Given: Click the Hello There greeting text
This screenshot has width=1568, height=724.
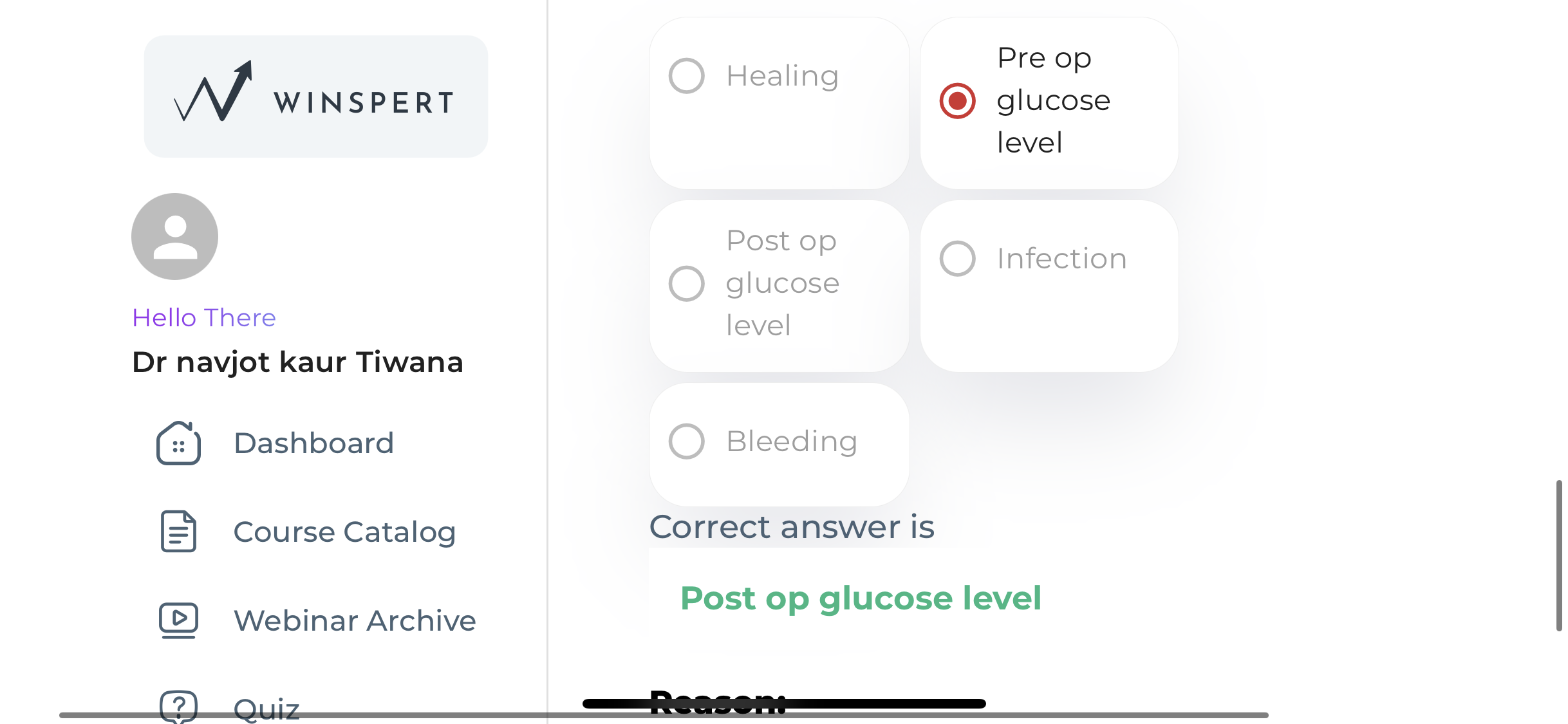Looking at the screenshot, I should tap(204, 318).
